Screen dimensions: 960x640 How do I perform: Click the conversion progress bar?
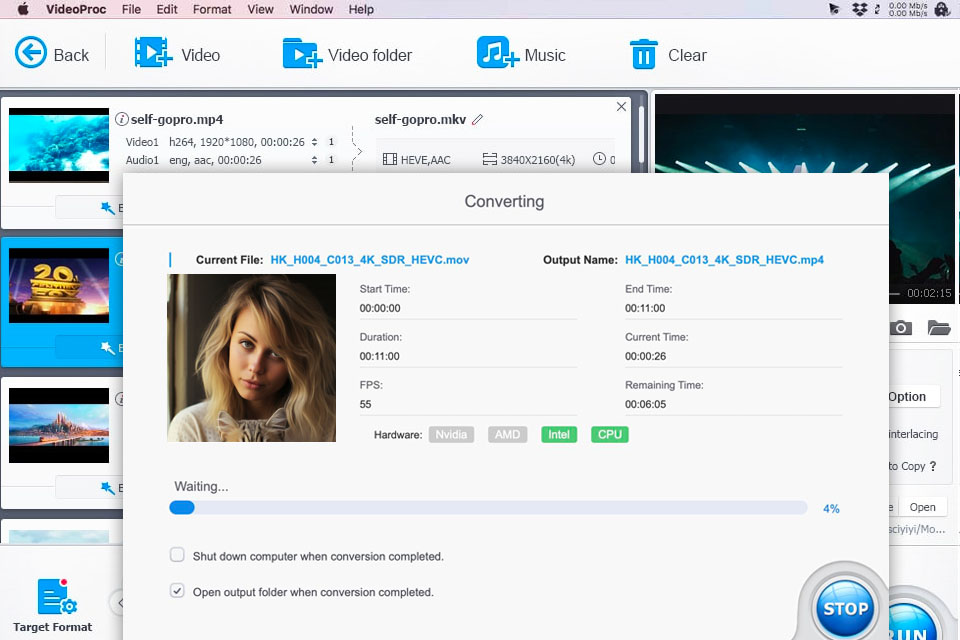coord(488,508)
